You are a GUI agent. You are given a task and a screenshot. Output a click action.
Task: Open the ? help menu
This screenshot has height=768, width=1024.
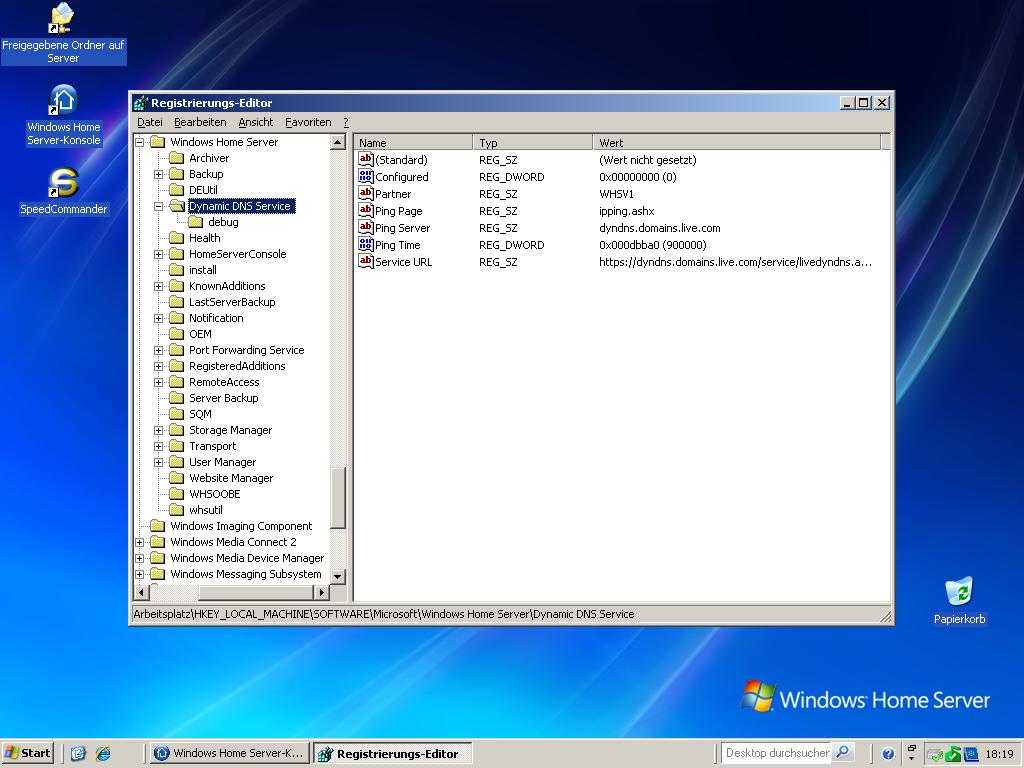[x=345, y=122]
